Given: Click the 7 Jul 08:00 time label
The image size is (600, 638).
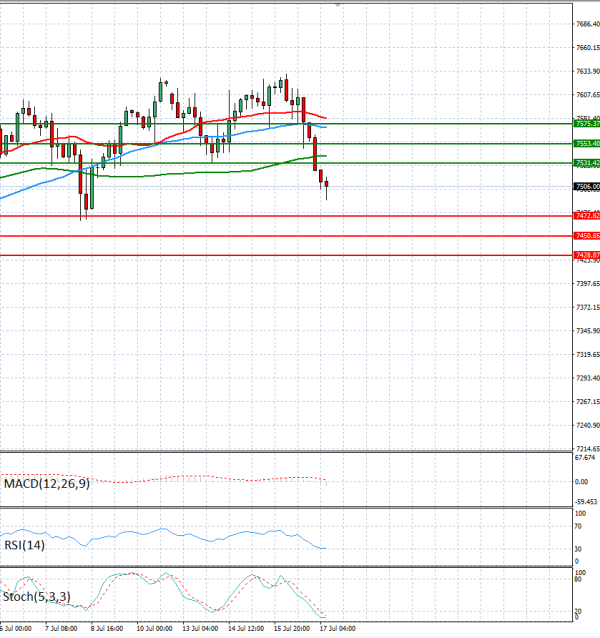Looking at the screenshot, I should 61,629.
